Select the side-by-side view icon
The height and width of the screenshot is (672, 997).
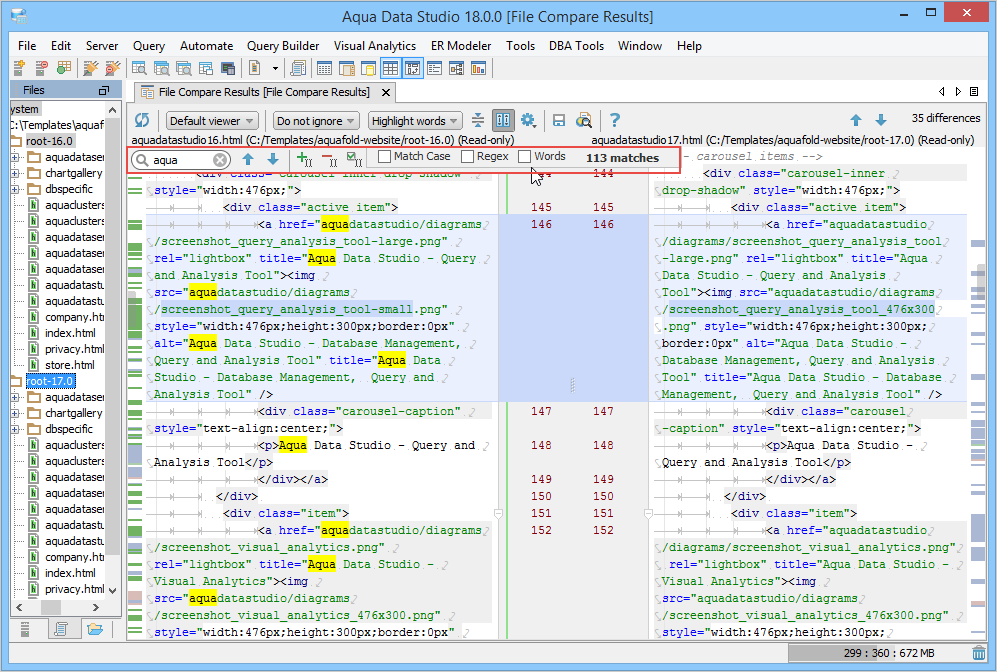(x=503, y=121)
